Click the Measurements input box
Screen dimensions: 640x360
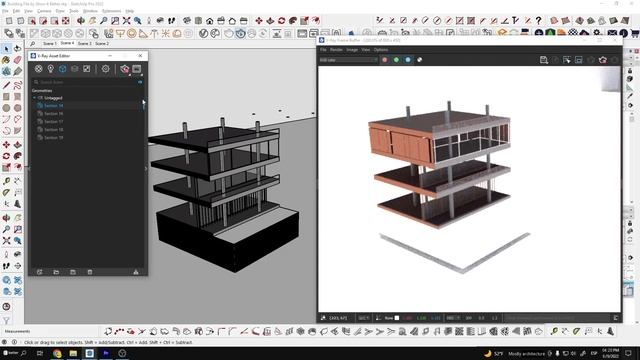[x=65, y=331]
